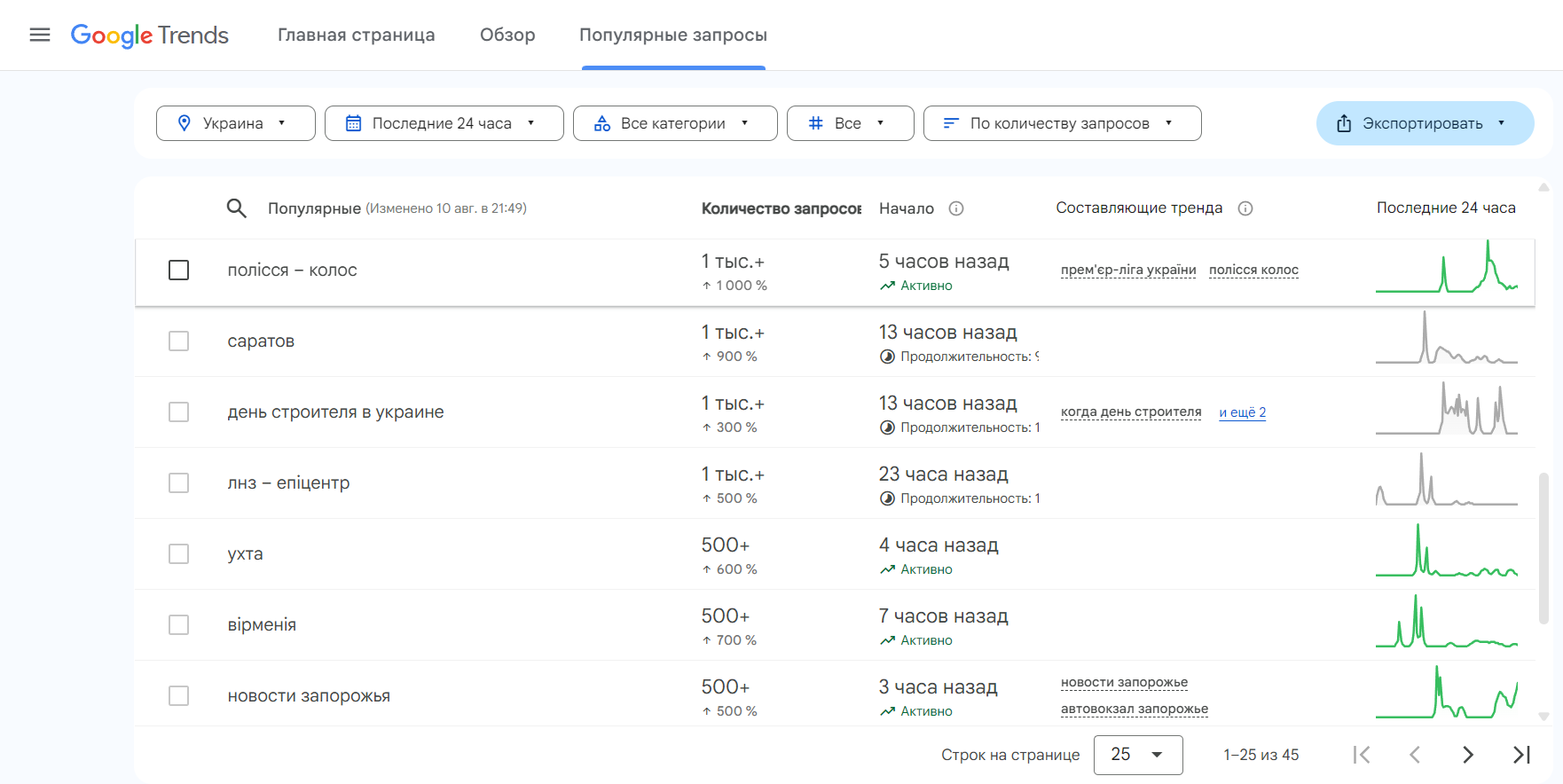Select checkbox for полісся – колос
The width and height of the screenshot is (1563, 784).
179,270
